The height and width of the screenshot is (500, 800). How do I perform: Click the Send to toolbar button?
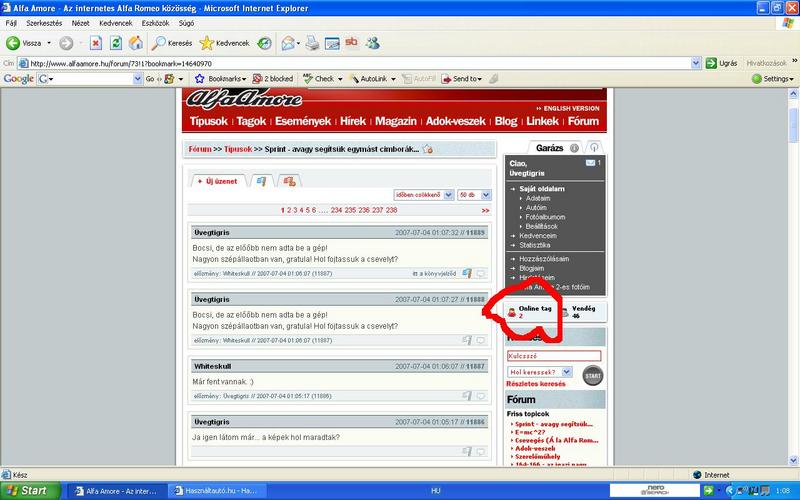pyautogui.click(x=462, y=79)
